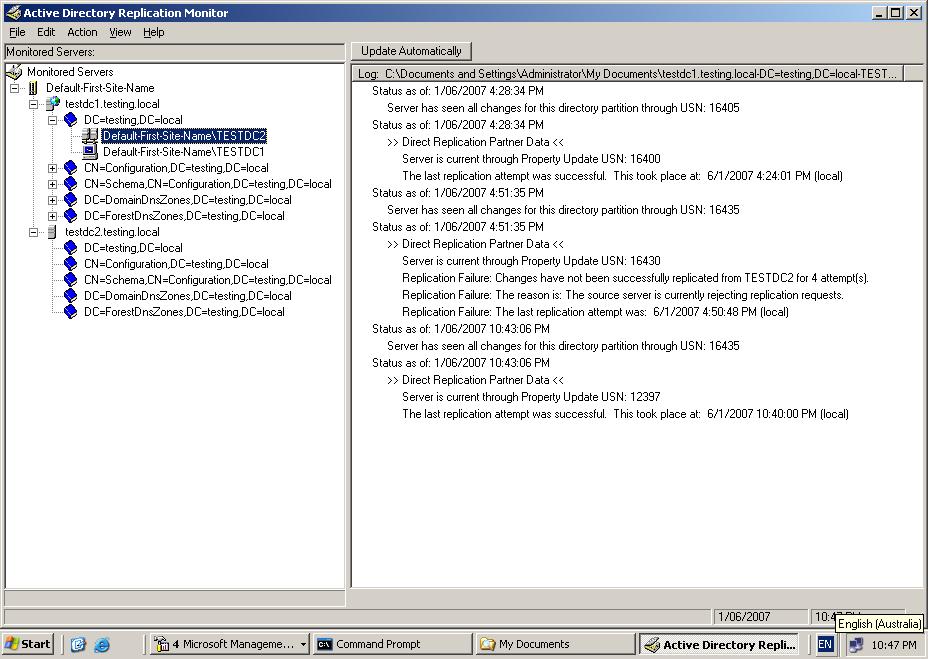This screenshot has width=928, height=659.
Task: Click the testdc1.testing.local server icon
Action: pyautogui.click(x=53, y=104)
